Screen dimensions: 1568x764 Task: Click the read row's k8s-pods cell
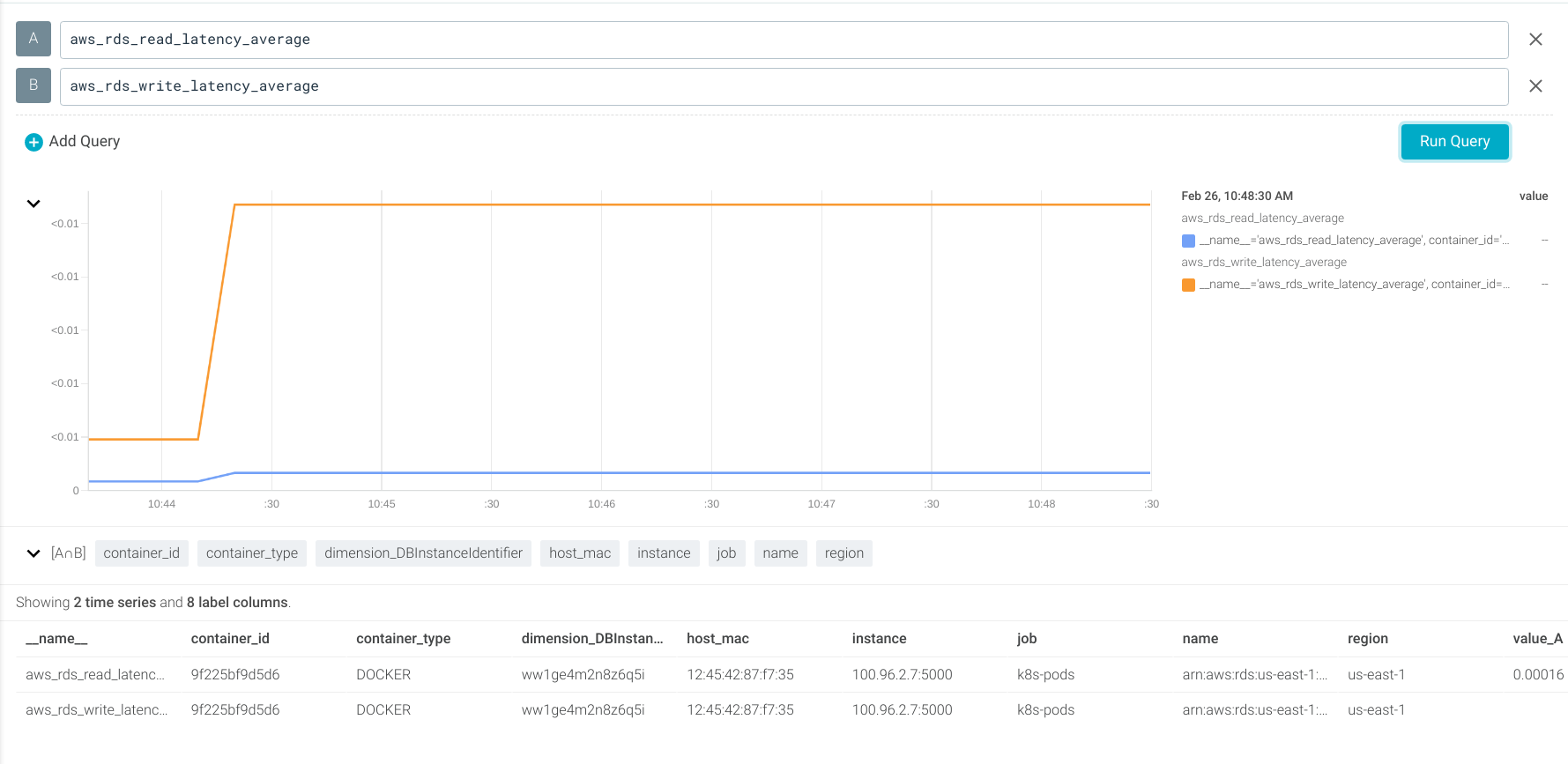[1045, 675]
